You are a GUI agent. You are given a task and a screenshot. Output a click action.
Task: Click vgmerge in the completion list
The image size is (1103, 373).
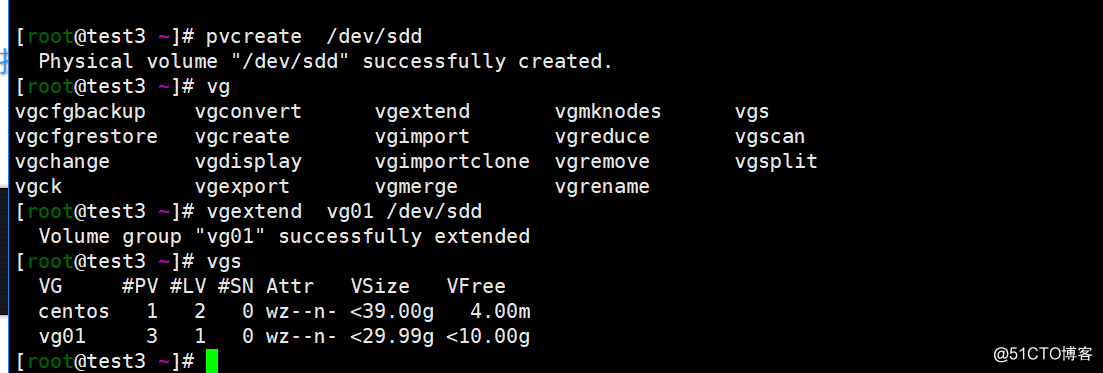[416, 186]
